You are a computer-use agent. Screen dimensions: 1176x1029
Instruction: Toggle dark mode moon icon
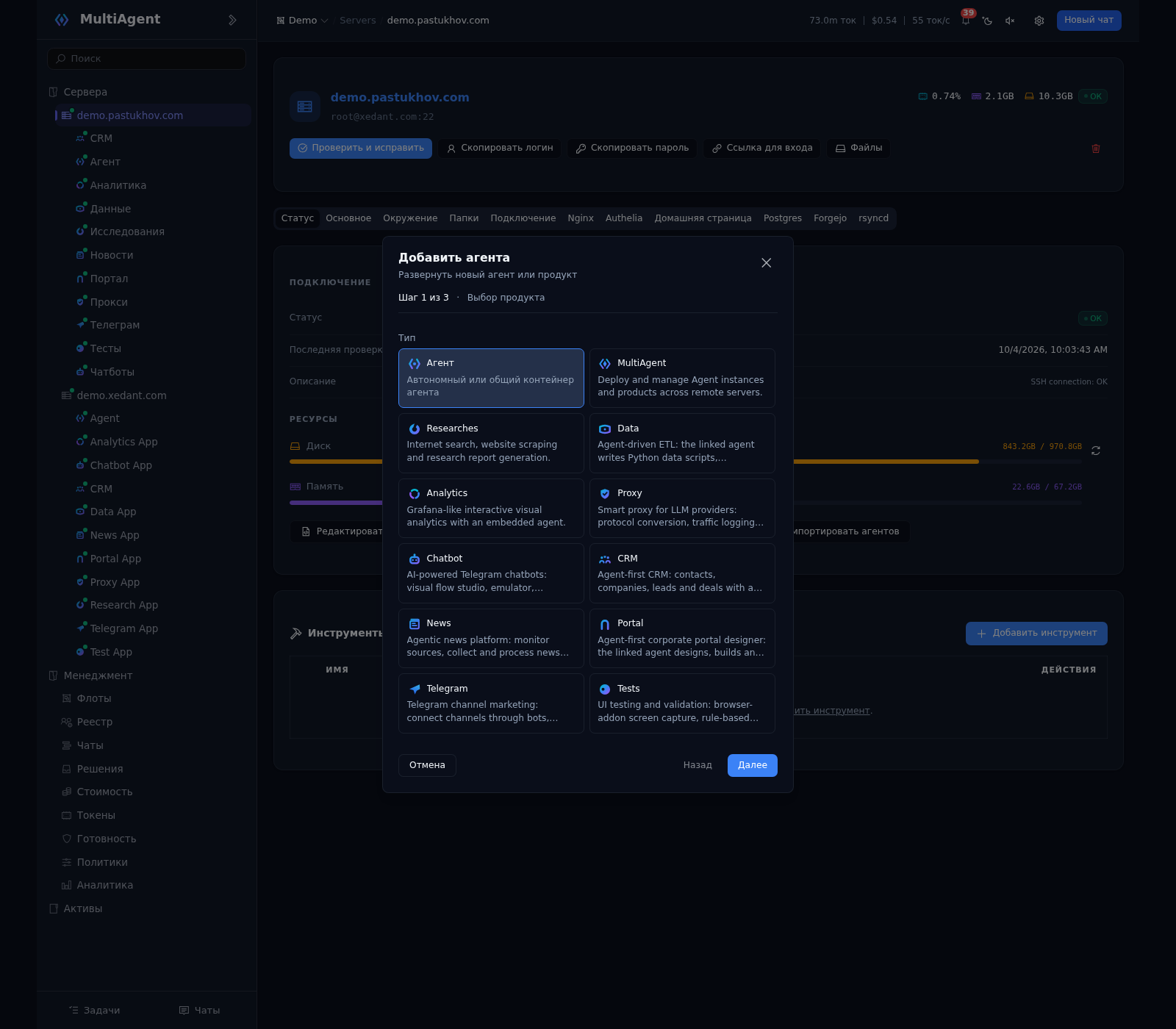tap(988, 21)
